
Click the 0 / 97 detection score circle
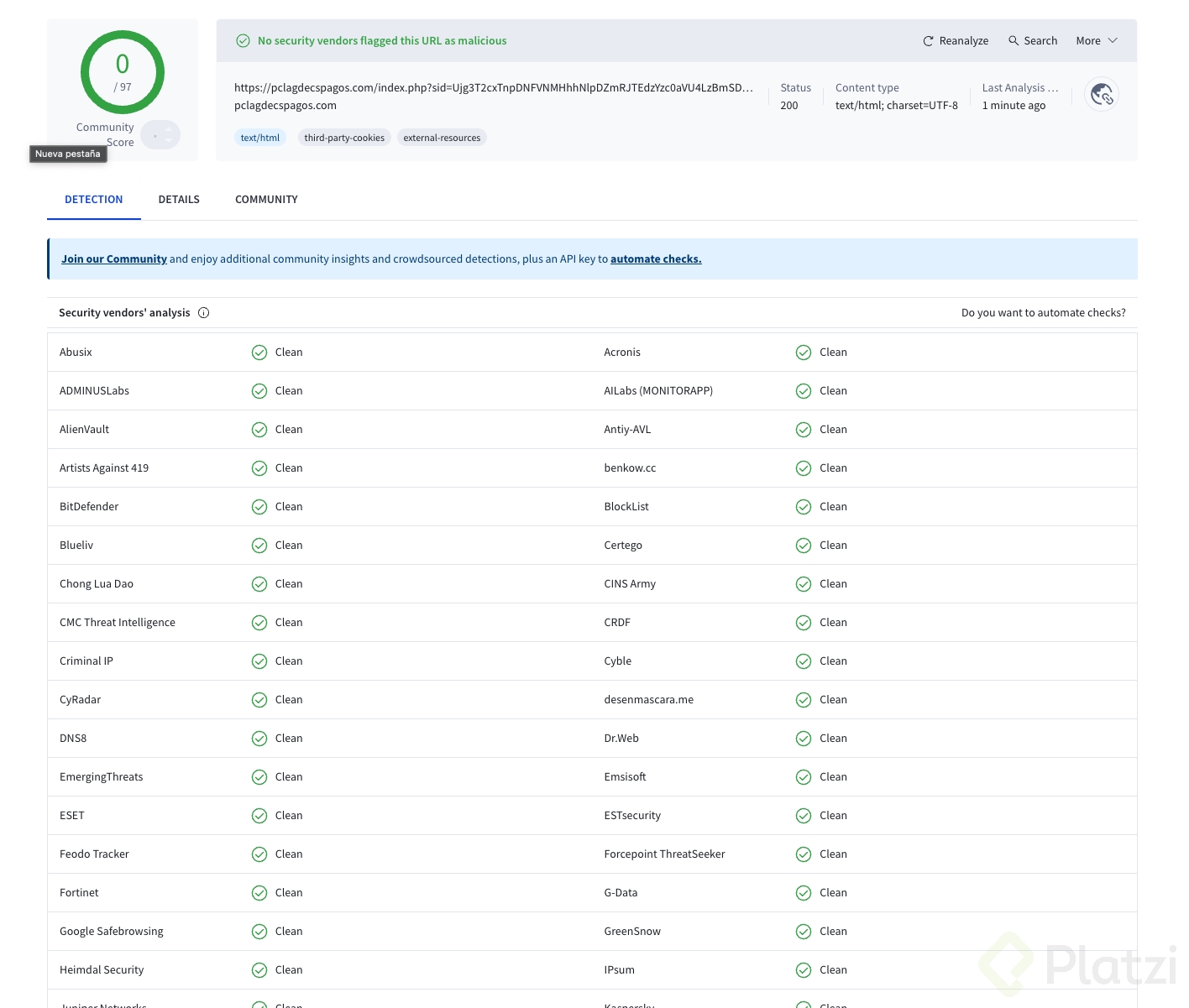123,72
